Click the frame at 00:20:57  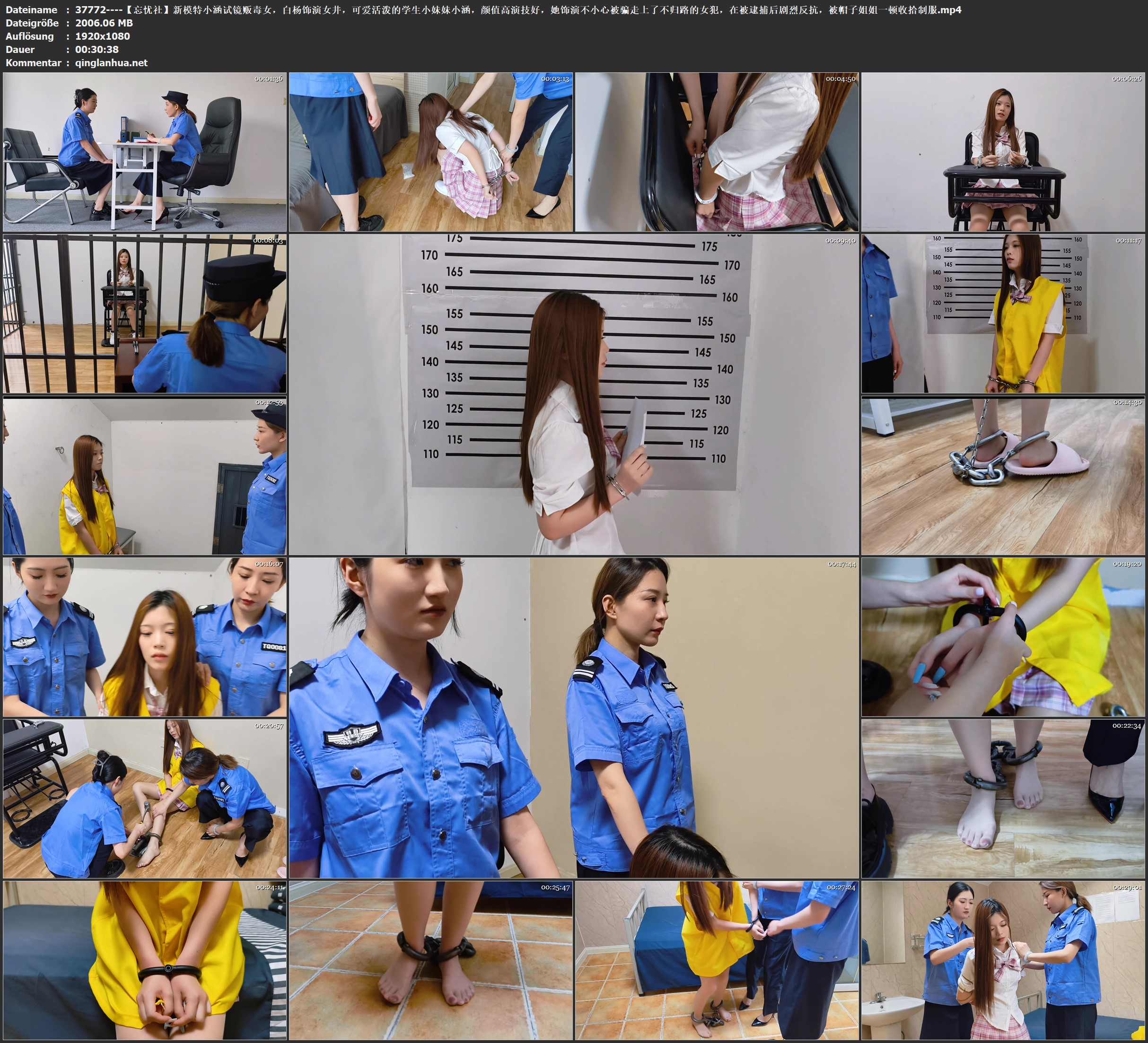[145, 799]
